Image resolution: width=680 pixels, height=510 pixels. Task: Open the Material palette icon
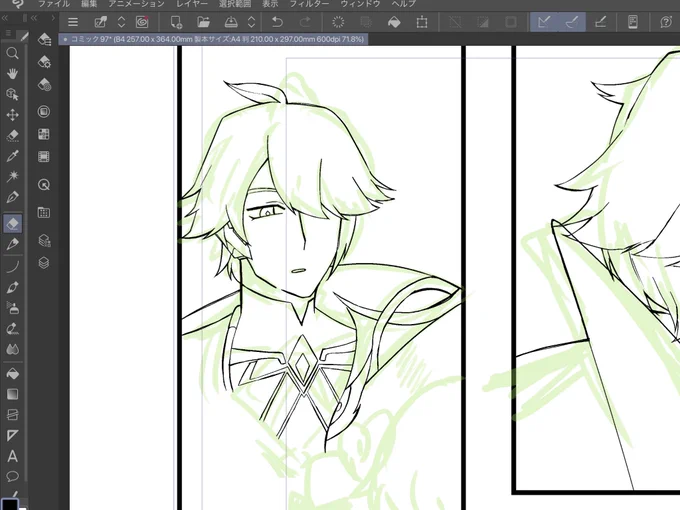point(44,212)
